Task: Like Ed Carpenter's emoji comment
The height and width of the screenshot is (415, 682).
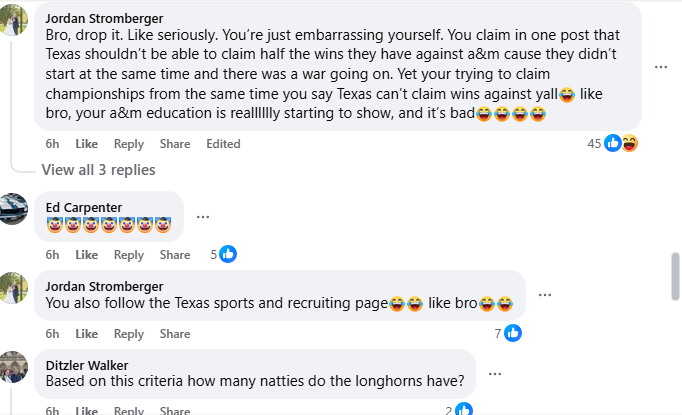Action: coord(87,255)
